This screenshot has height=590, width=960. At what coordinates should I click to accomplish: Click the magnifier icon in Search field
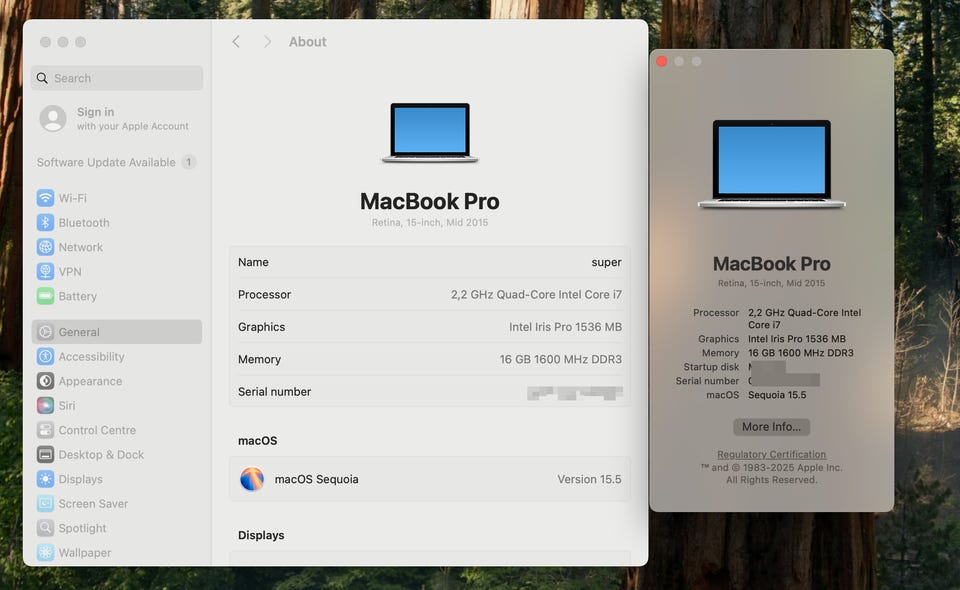click(42, 78)
